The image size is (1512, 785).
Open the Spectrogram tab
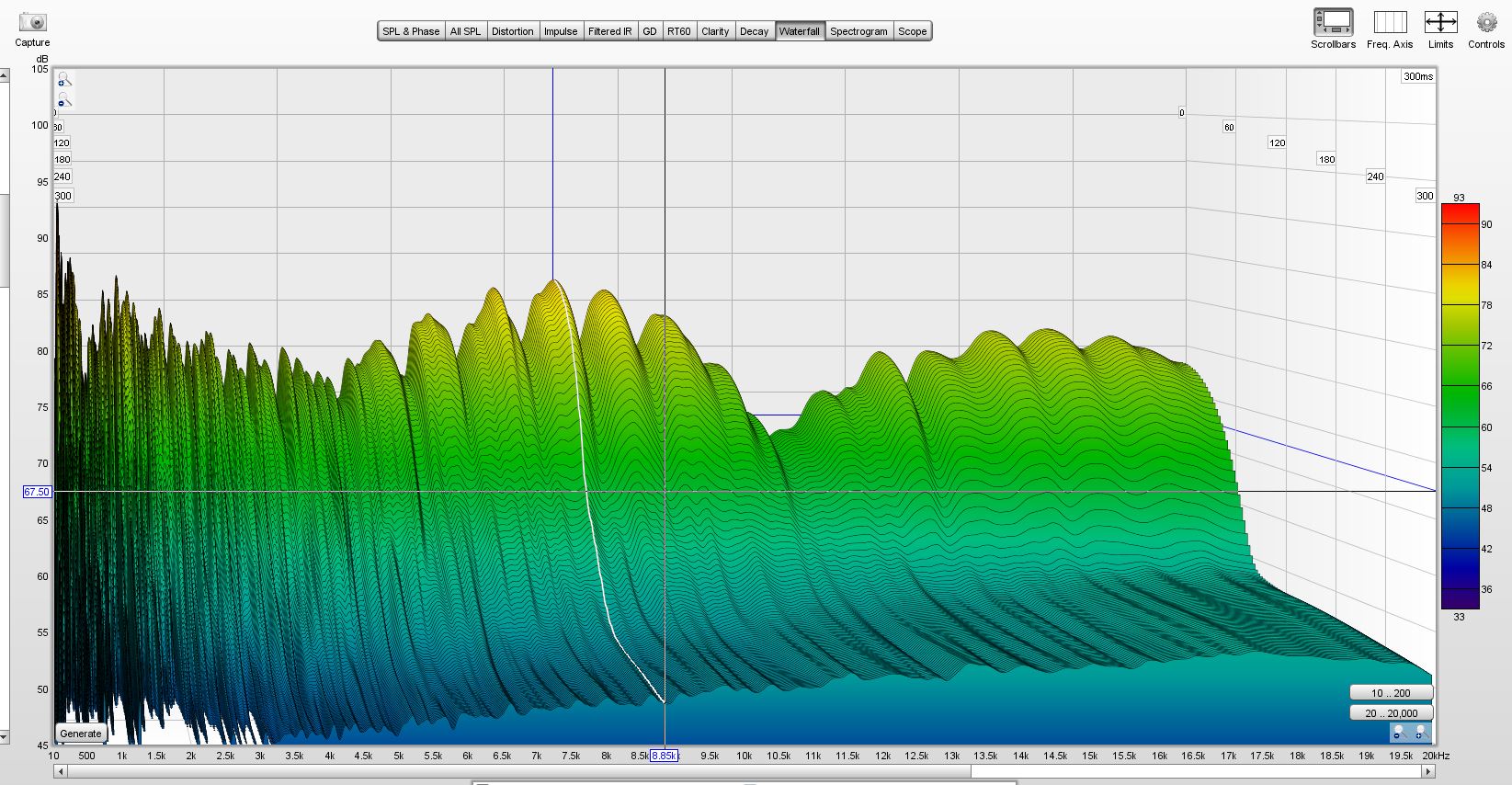tap(858, 31)
